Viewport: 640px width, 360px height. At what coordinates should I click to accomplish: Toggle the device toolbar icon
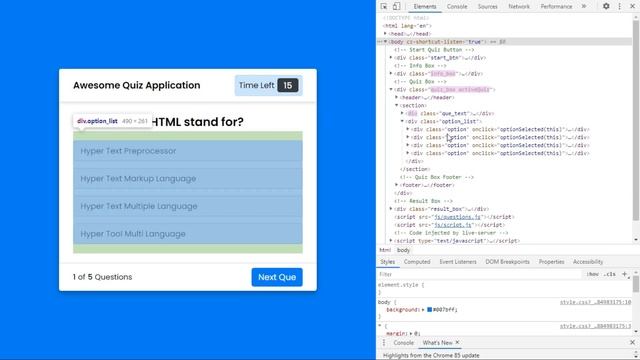pos(396,7)
